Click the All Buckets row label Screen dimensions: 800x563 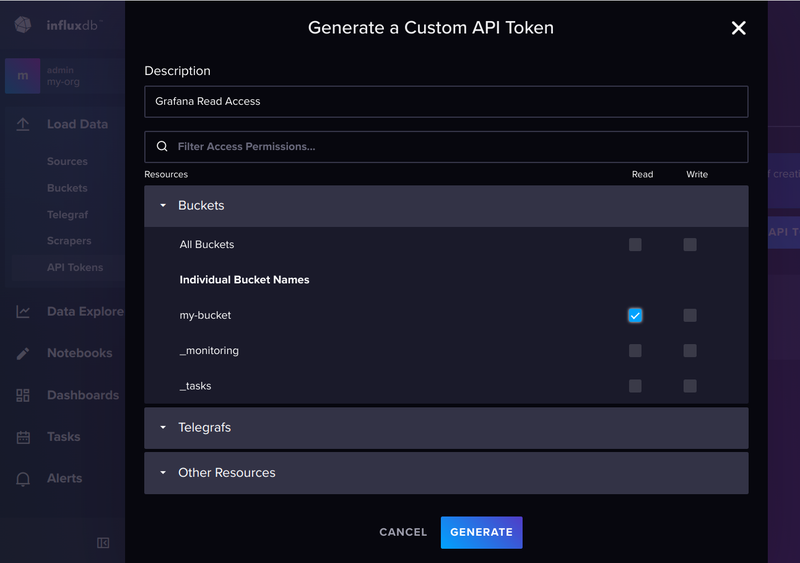[207, 244]
